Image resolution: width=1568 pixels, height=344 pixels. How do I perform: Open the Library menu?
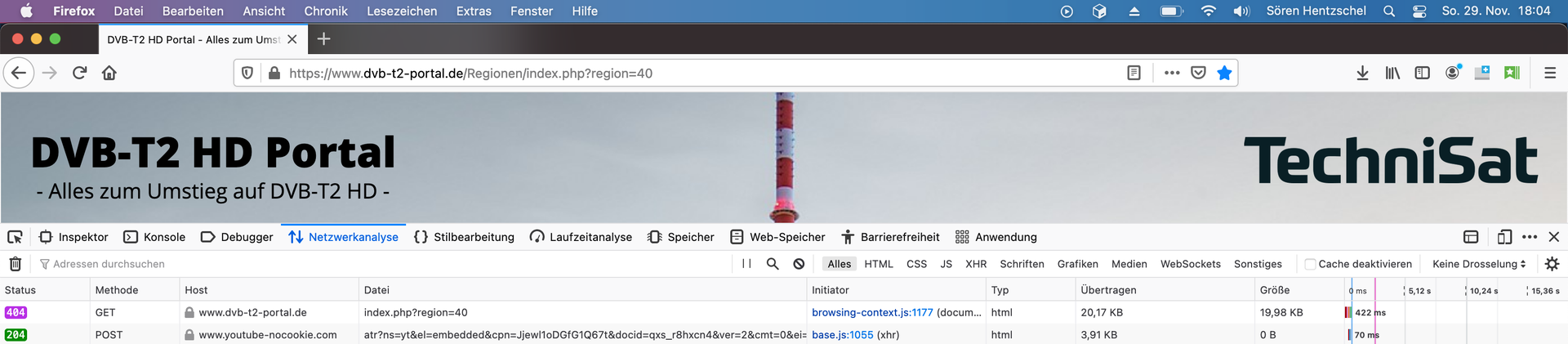tap(1392, 73)
